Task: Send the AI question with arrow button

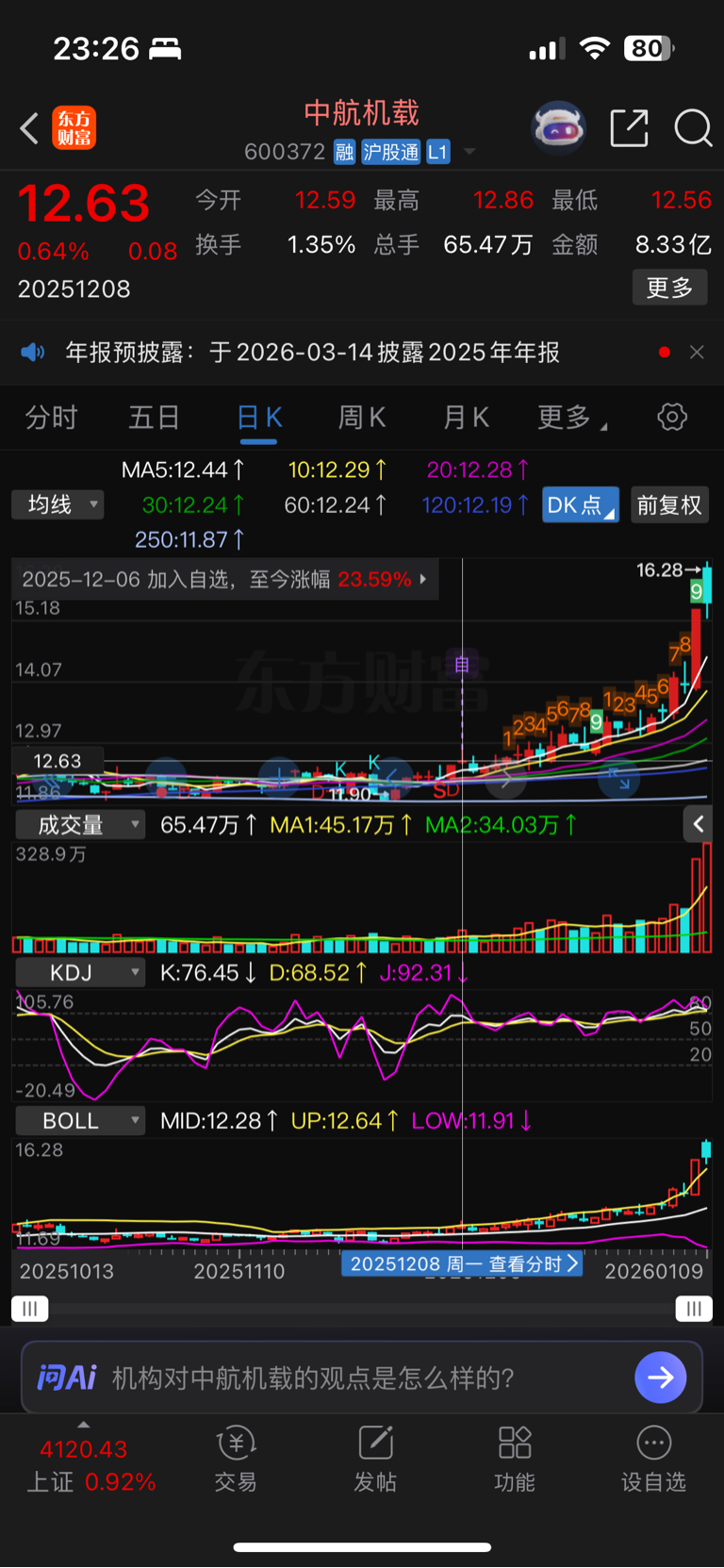Action: tap(661, 1378)
